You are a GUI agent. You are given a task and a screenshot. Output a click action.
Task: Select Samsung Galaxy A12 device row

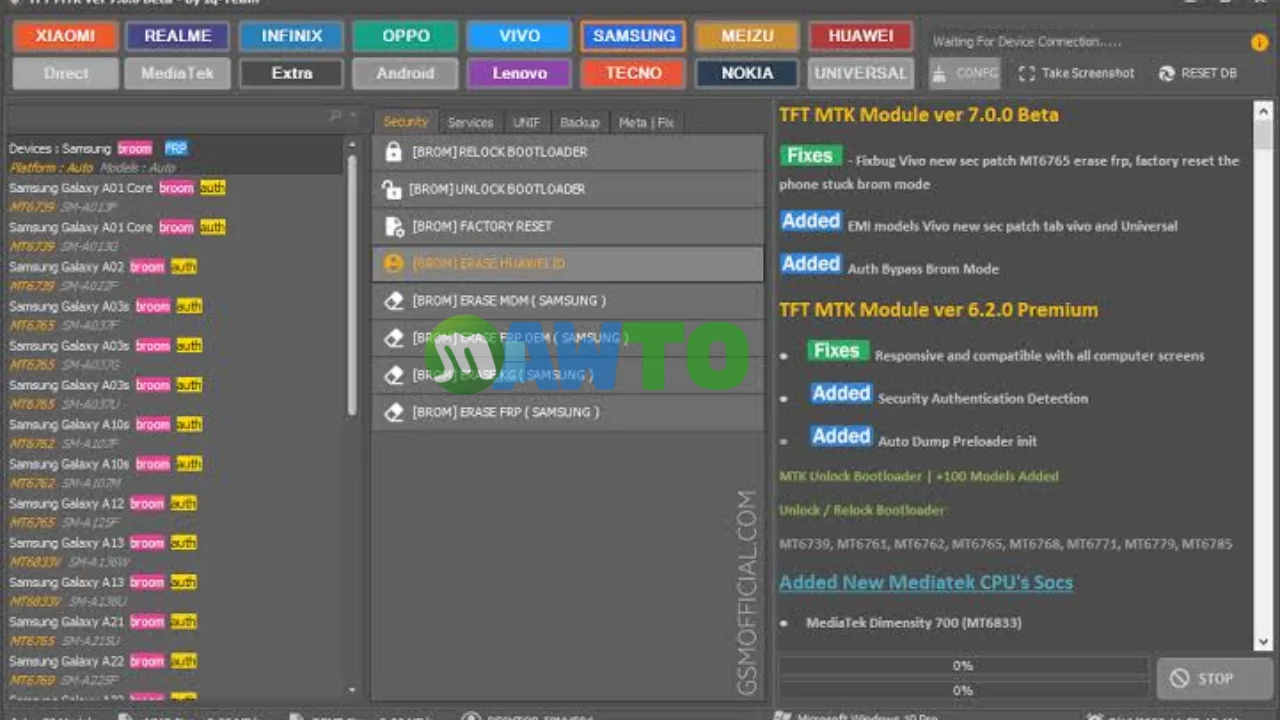coord(176,513)
